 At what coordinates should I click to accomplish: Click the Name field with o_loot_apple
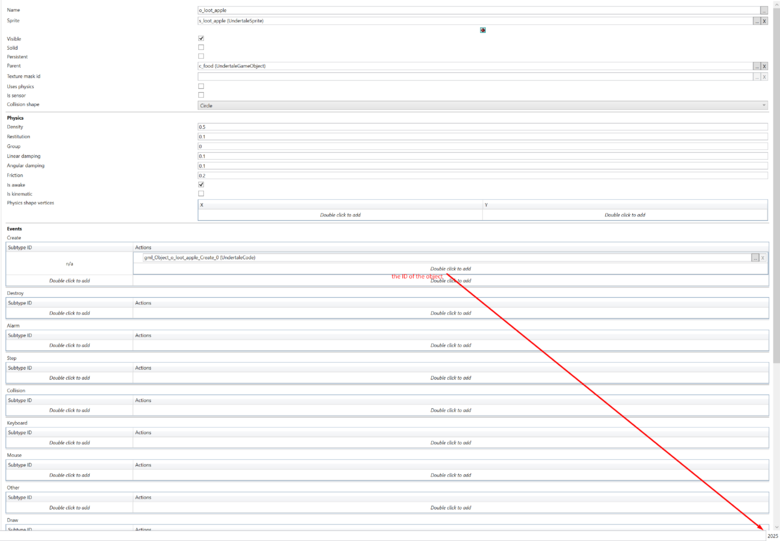click(477, 10)
